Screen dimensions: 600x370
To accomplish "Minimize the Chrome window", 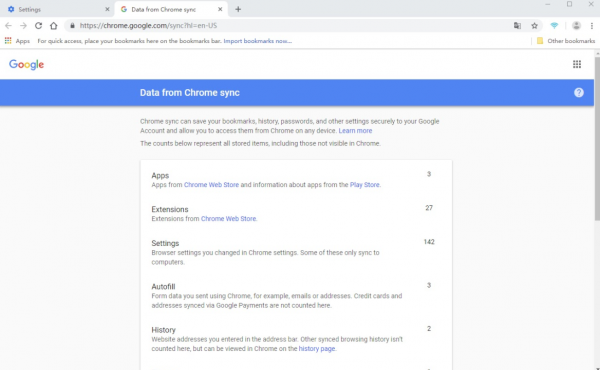I will [x=548, y=5].
